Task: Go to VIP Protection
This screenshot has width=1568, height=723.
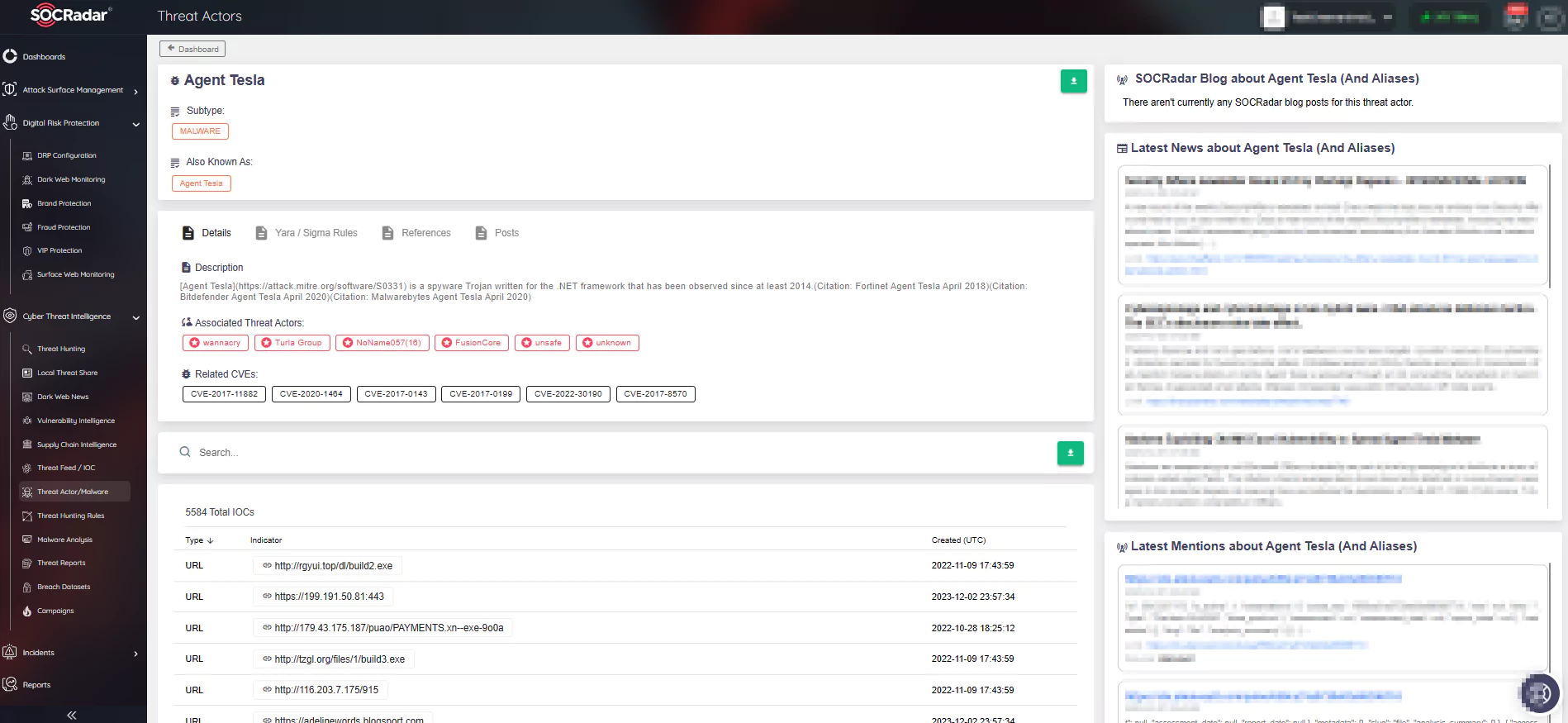Action: tap(59, 250)
